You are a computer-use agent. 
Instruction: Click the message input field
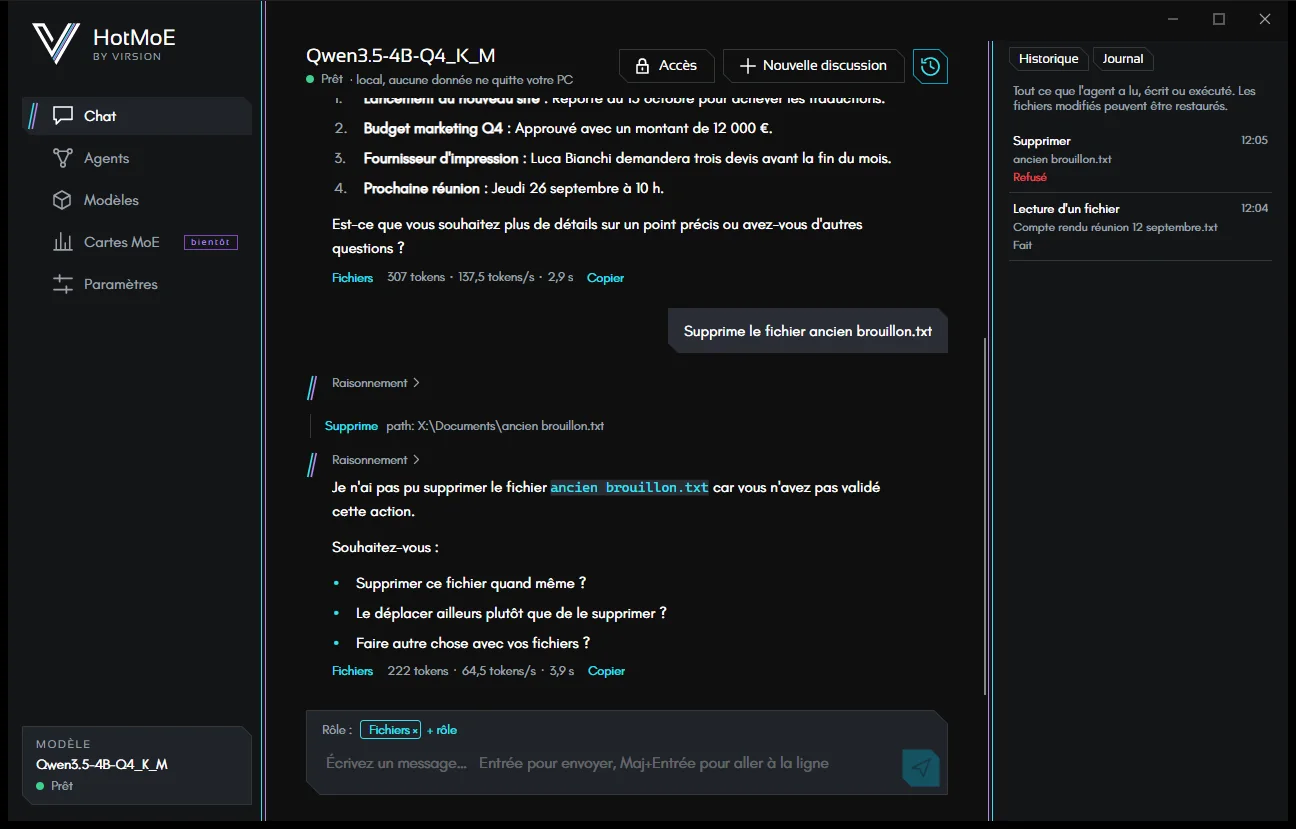click(x=608, y=764)
